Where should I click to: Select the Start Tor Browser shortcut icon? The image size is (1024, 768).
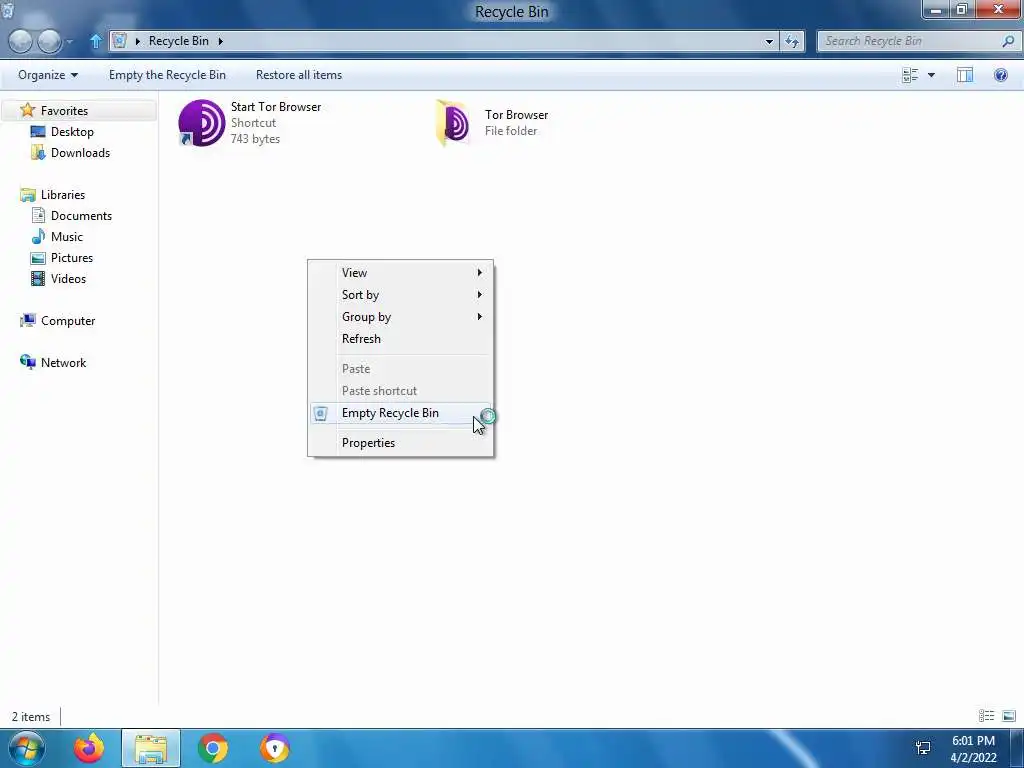coord(202,123)
